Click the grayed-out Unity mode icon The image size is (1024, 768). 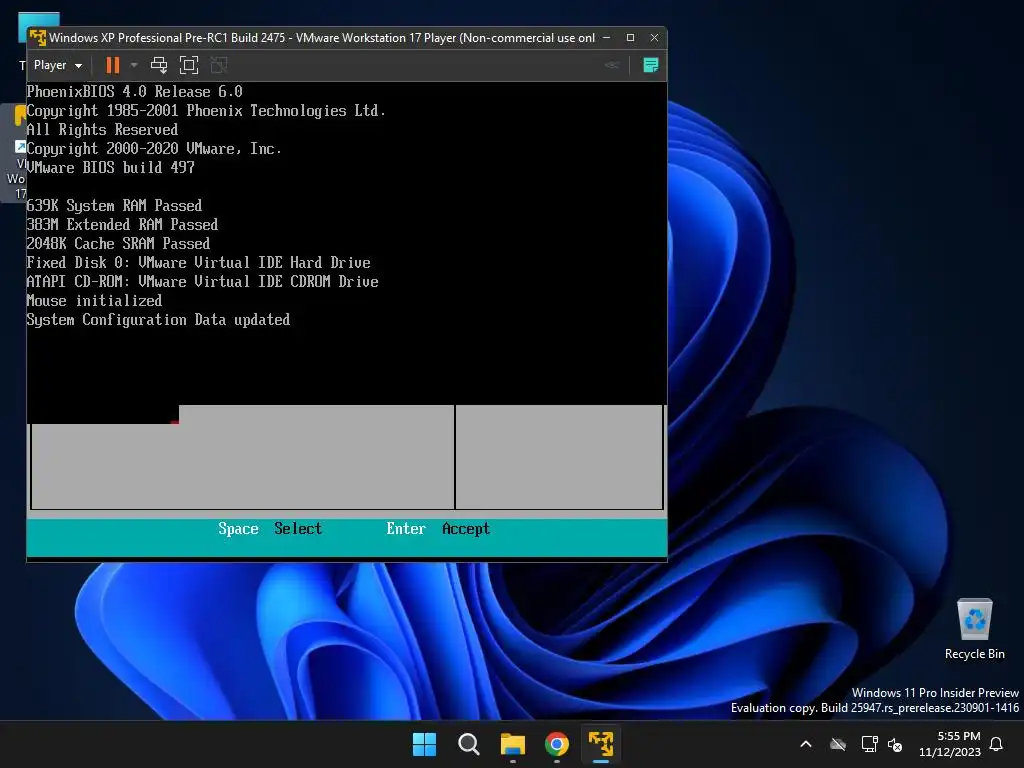[x=219, y=65]
